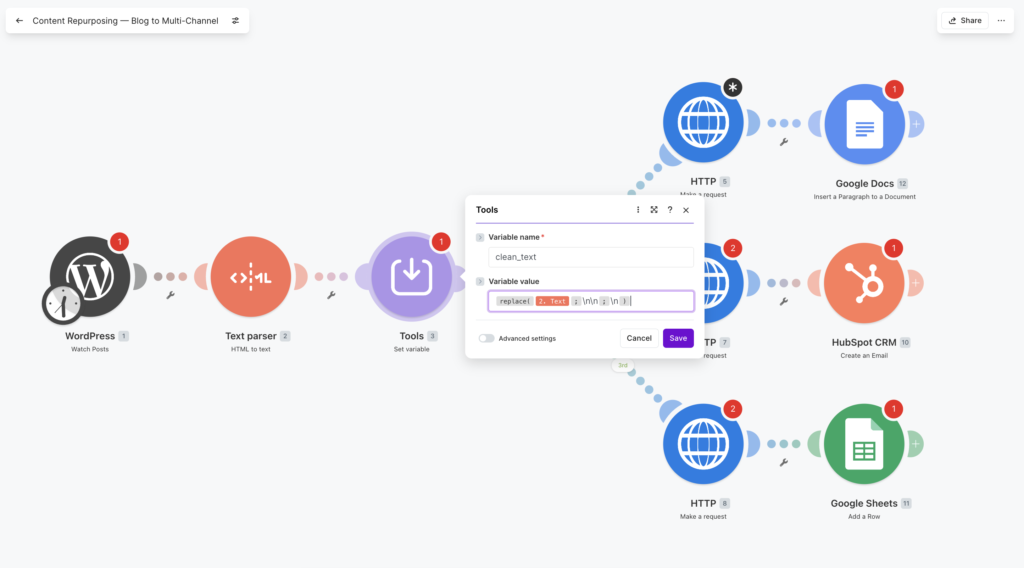Click 'Watch Posts' text under WordPress

tap(90, 349)
